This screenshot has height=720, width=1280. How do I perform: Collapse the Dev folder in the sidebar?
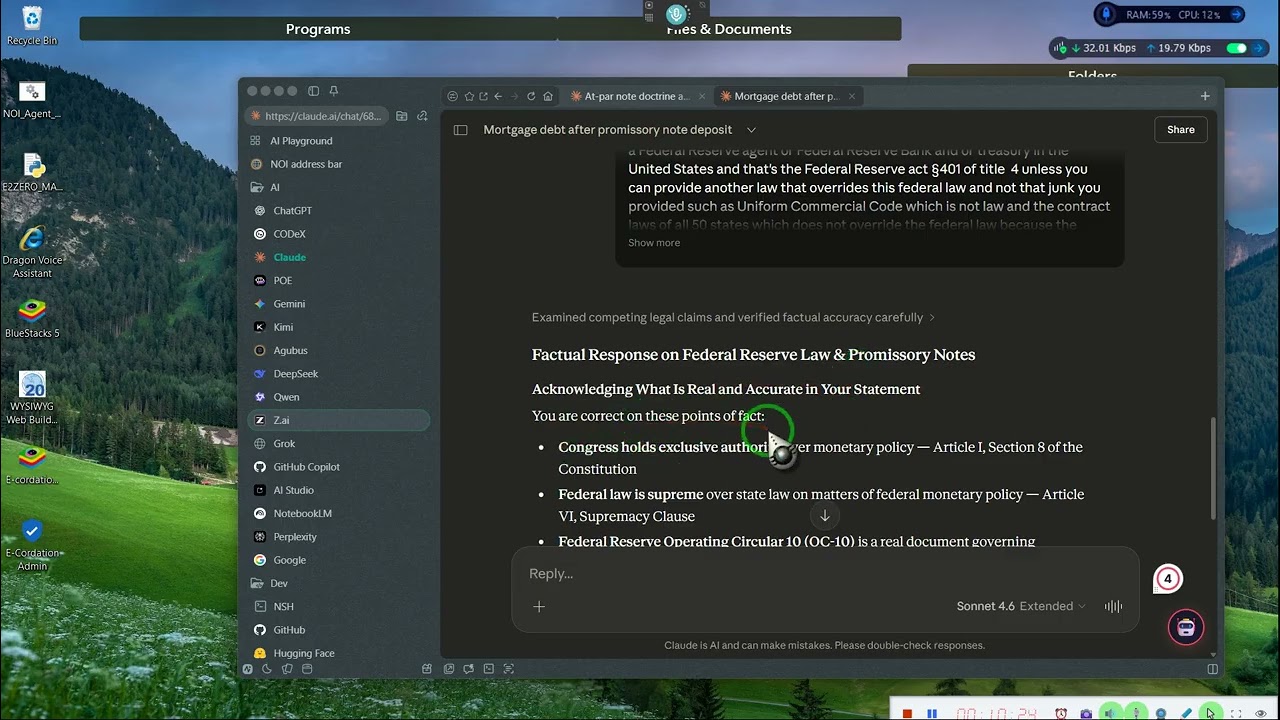click(340, 584)
